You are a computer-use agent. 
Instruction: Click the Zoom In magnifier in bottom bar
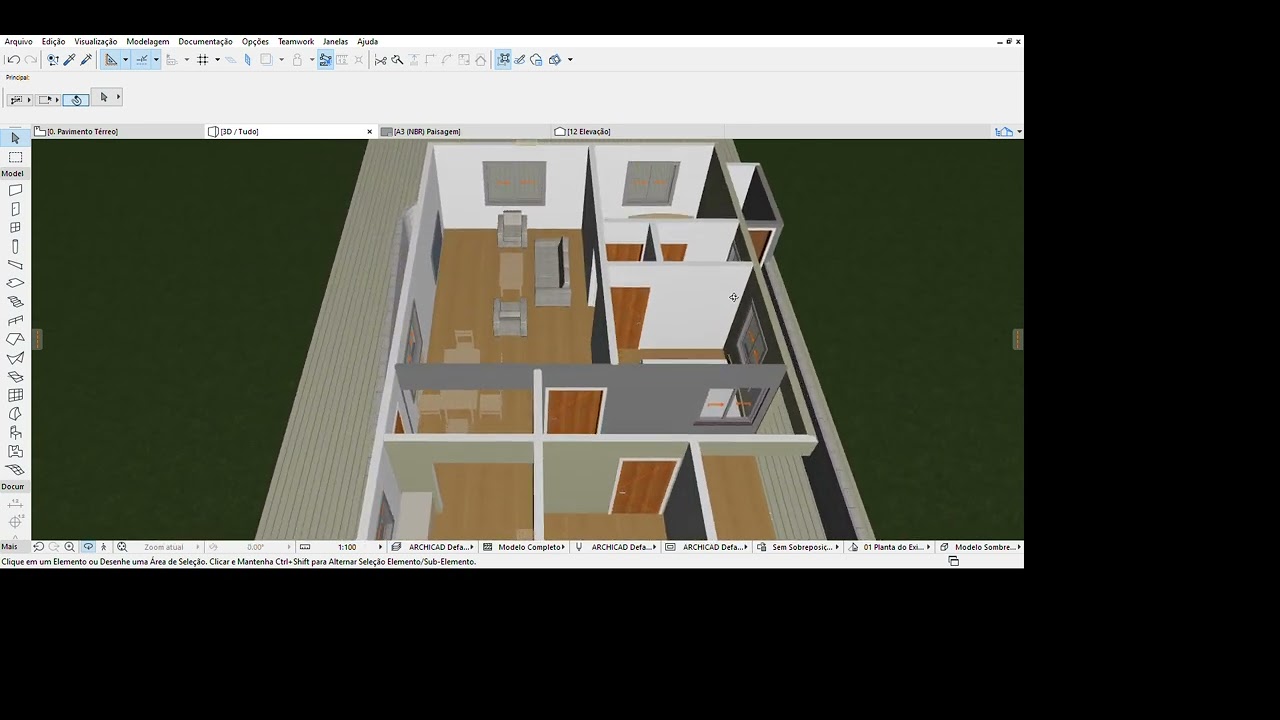(70, 547)
